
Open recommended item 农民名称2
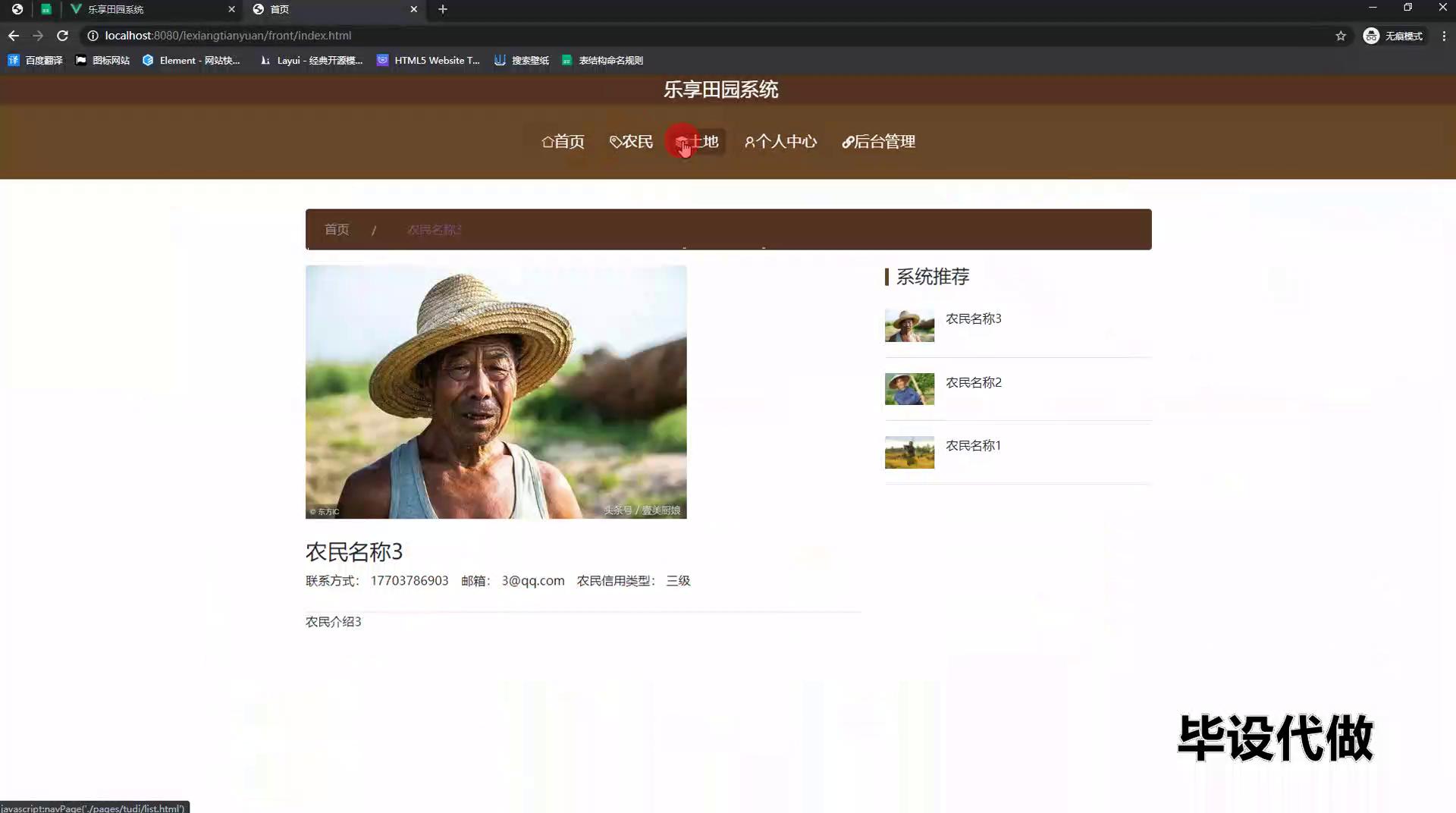[973, 382]
